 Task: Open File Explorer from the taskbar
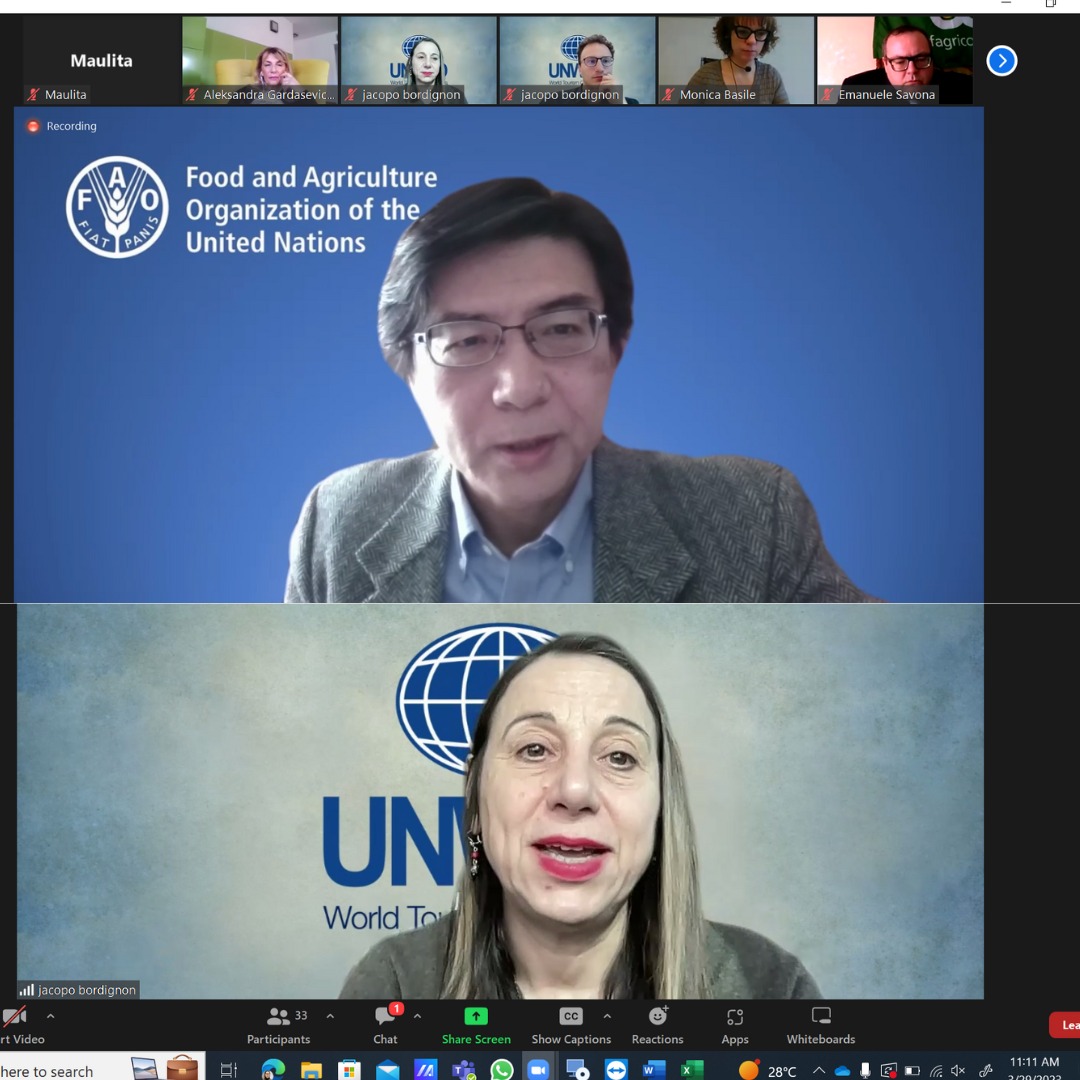[311, 1070]
